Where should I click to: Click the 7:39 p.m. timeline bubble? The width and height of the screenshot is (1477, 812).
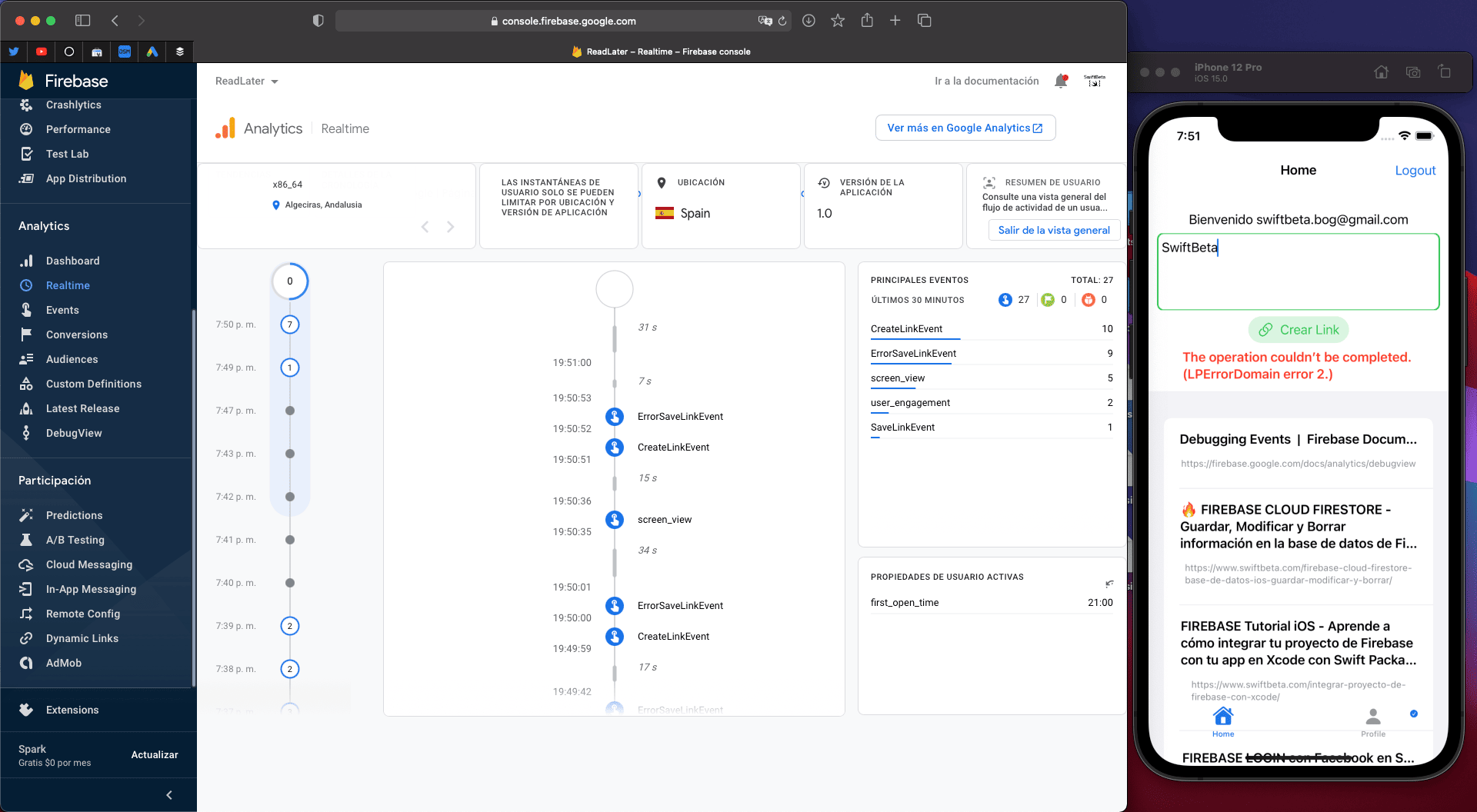click(290, 626)
